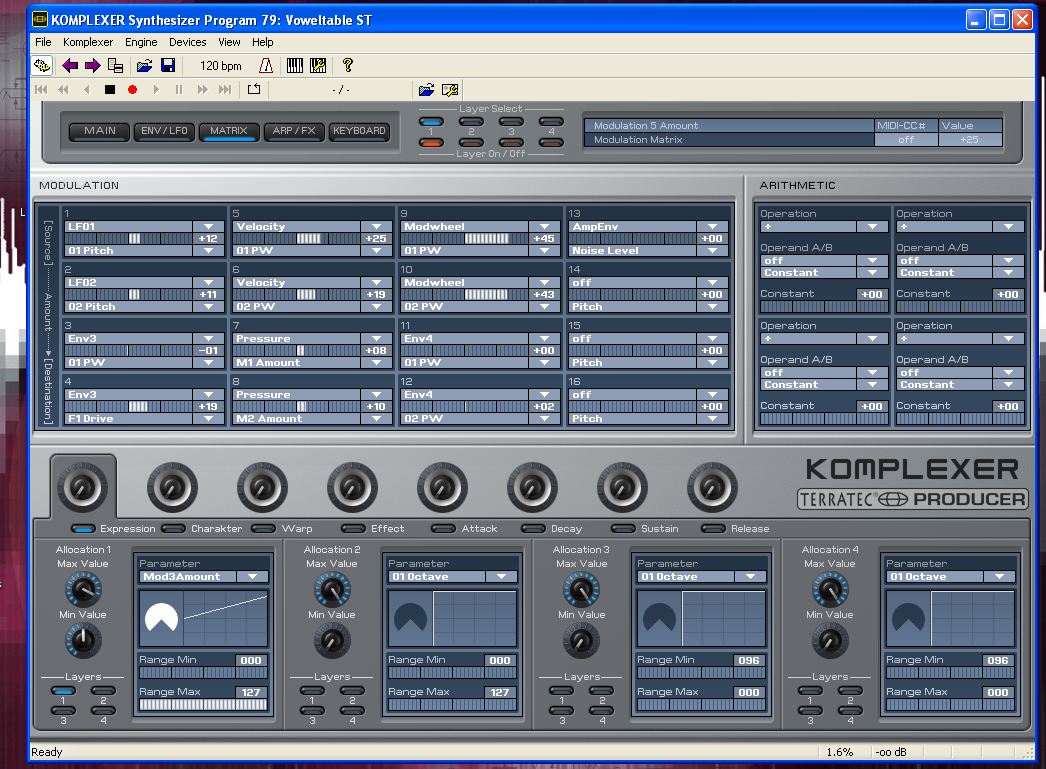This screenshot has width=1046, height=769.
Task: Click the fast forward double-arrow transport icon
Action: (202, 89)
